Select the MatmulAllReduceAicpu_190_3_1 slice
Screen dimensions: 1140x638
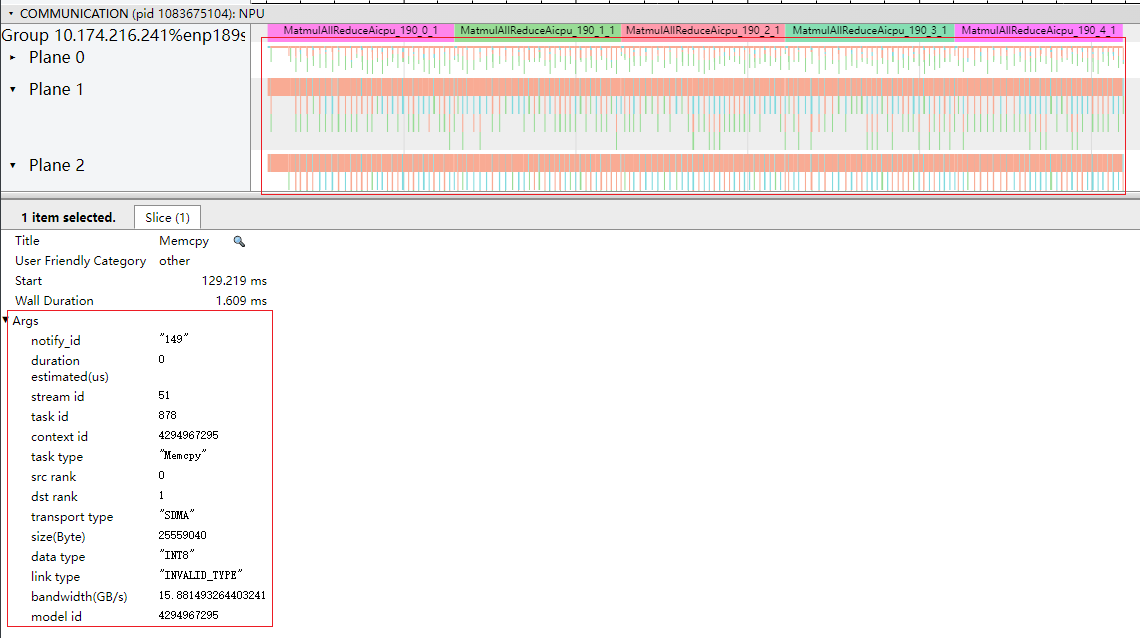click(870, 31)
